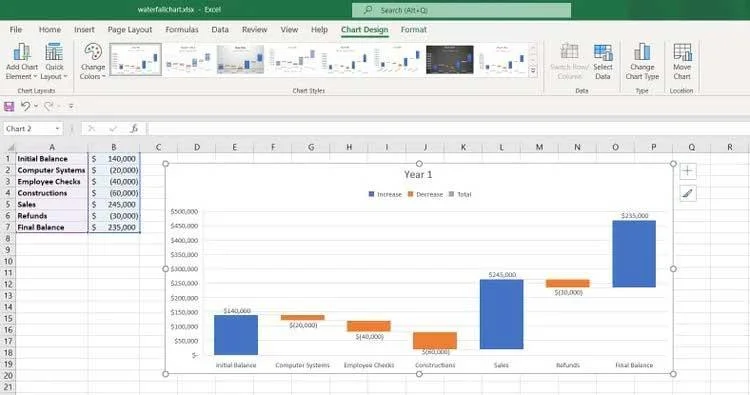Click the blue Sales bar in chart
This screenshot has height=395, width=750.
pyautogui.click(x=501, y=314)
